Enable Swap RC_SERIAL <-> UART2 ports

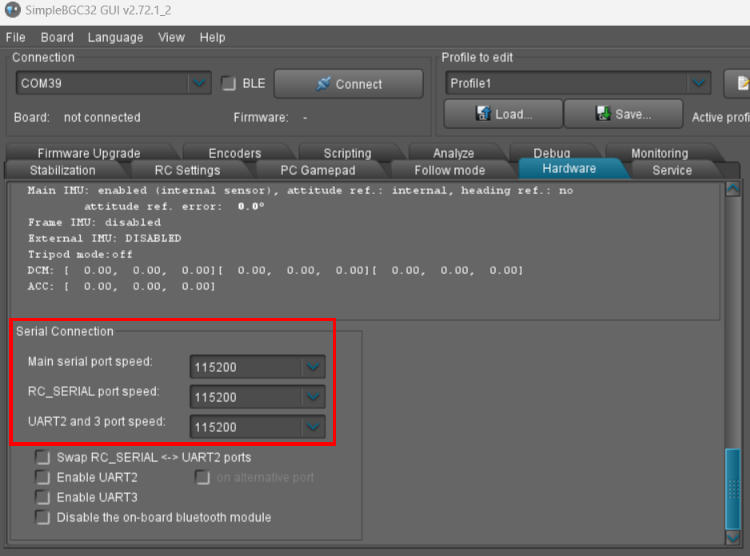click(43, 457)
